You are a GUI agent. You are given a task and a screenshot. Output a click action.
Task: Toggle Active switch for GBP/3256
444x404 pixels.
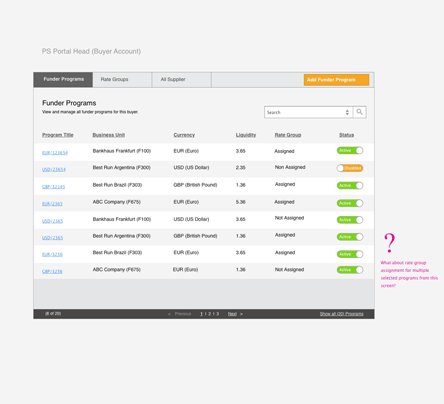click(350, 270)
